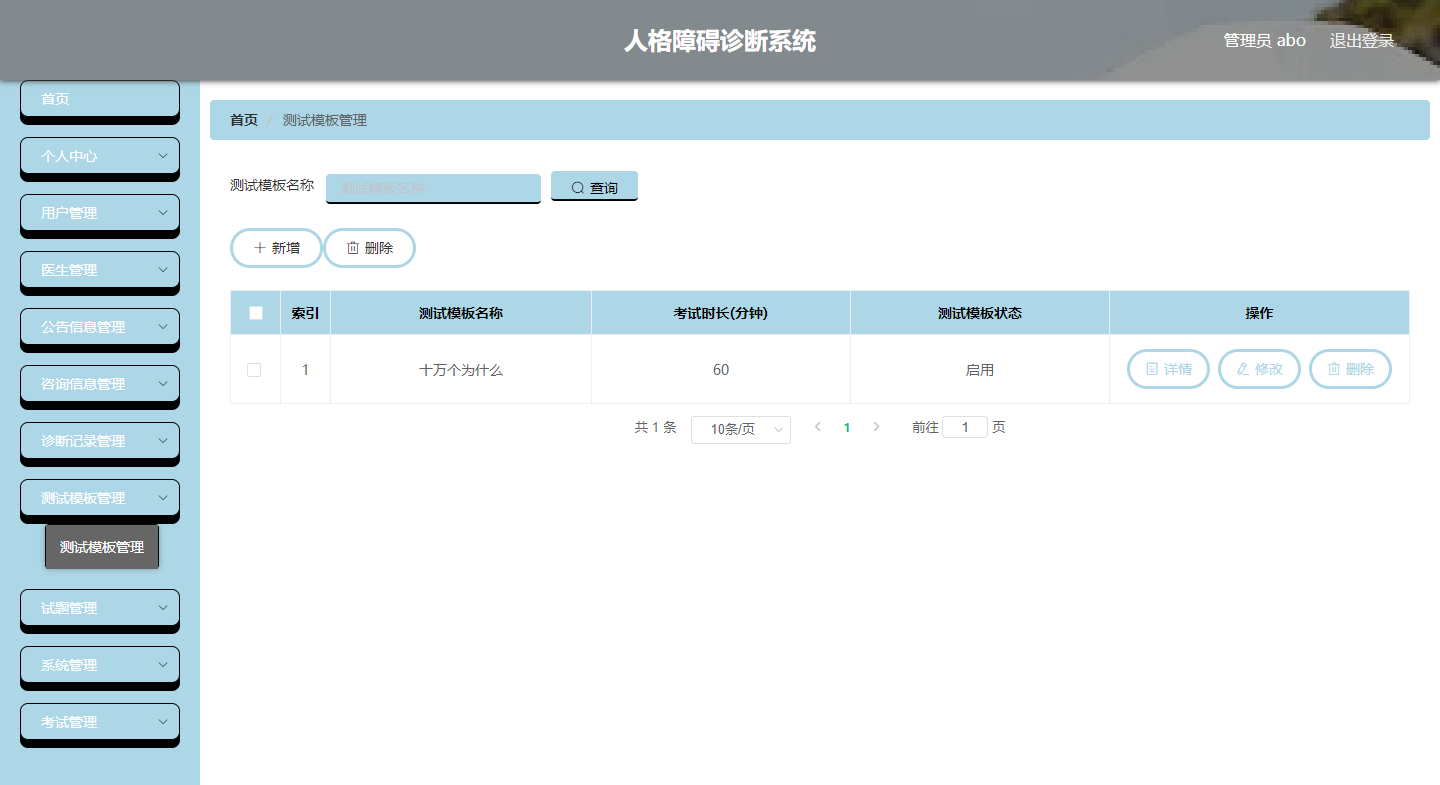Screen dimensions: 1440x785
Task: Click the trash icon in row 删除 button
Action: [x=1334, y=369]
